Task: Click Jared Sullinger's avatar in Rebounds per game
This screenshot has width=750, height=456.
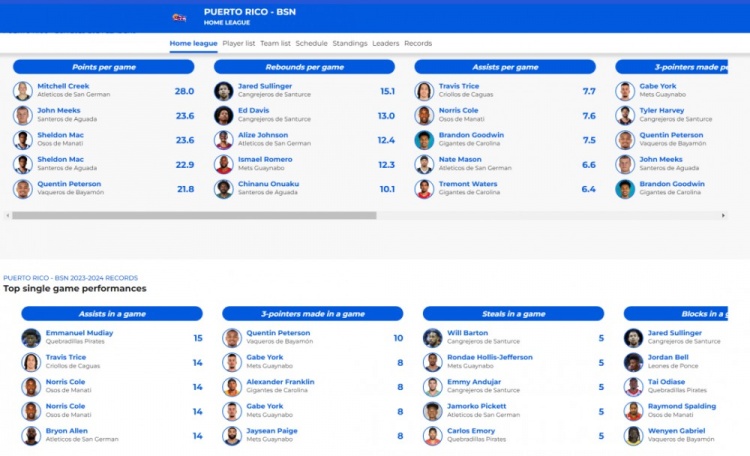Action: coord(223,91)
